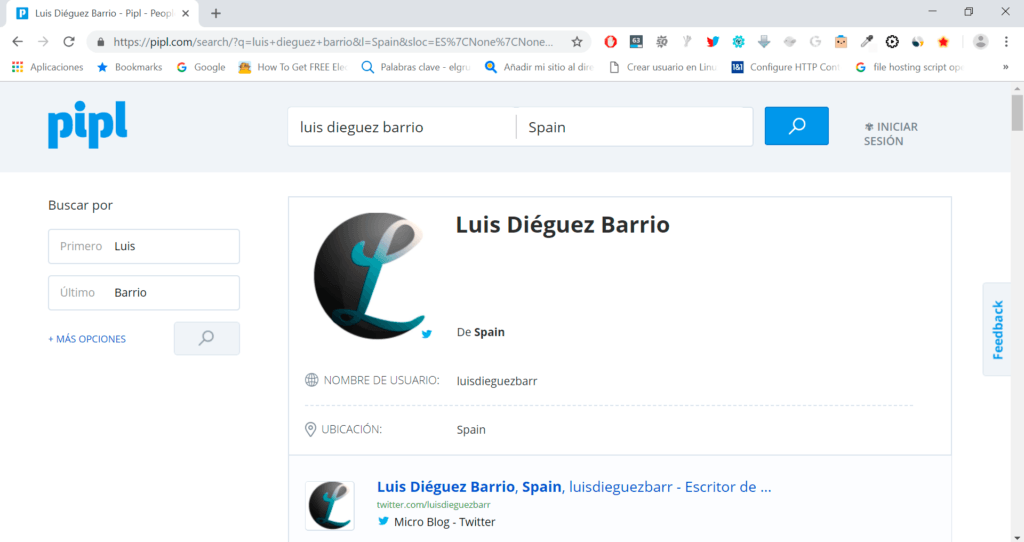Open 'Crear usuario en Linu' bookmark
This screenshot has width=1024, height=542.
tap(663, 67)
